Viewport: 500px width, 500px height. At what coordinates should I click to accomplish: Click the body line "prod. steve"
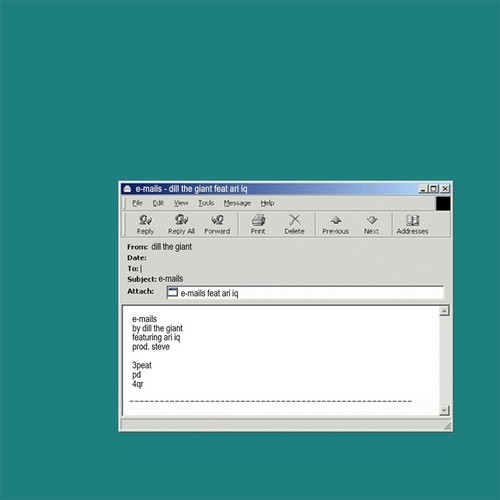pyautogui.click(x=151, y=347)
